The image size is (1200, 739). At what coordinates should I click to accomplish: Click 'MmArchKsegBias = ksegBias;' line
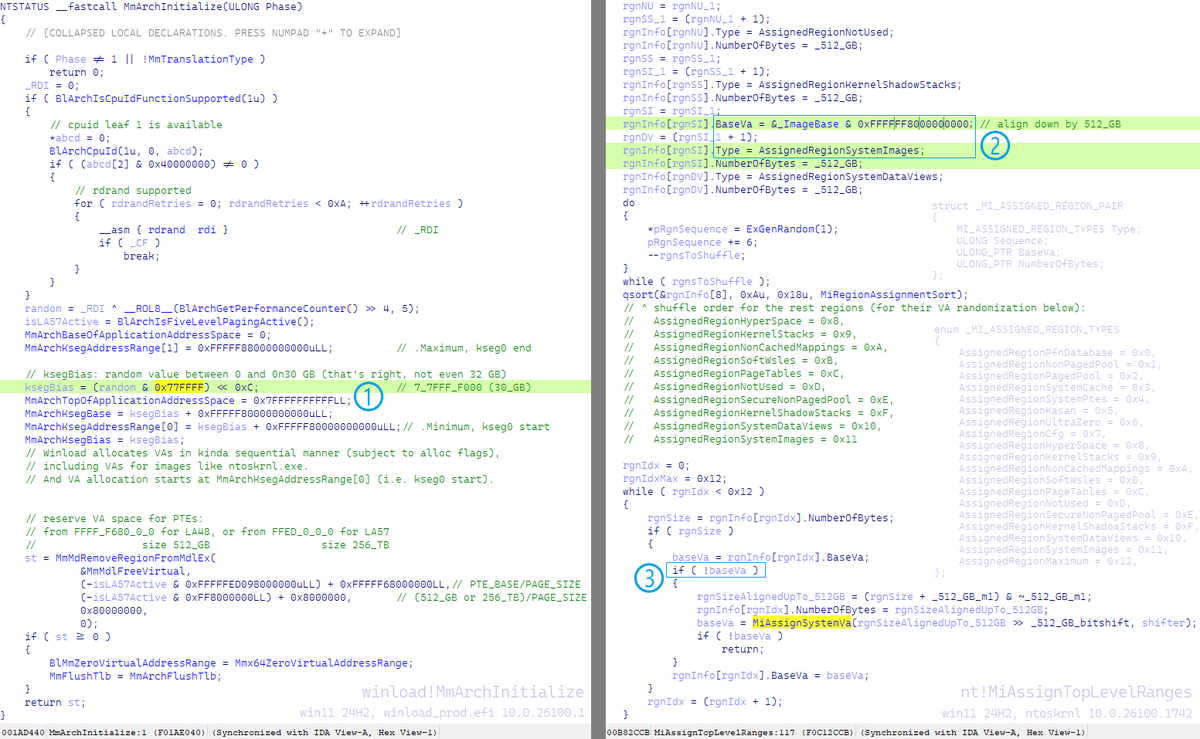[107, 438]
